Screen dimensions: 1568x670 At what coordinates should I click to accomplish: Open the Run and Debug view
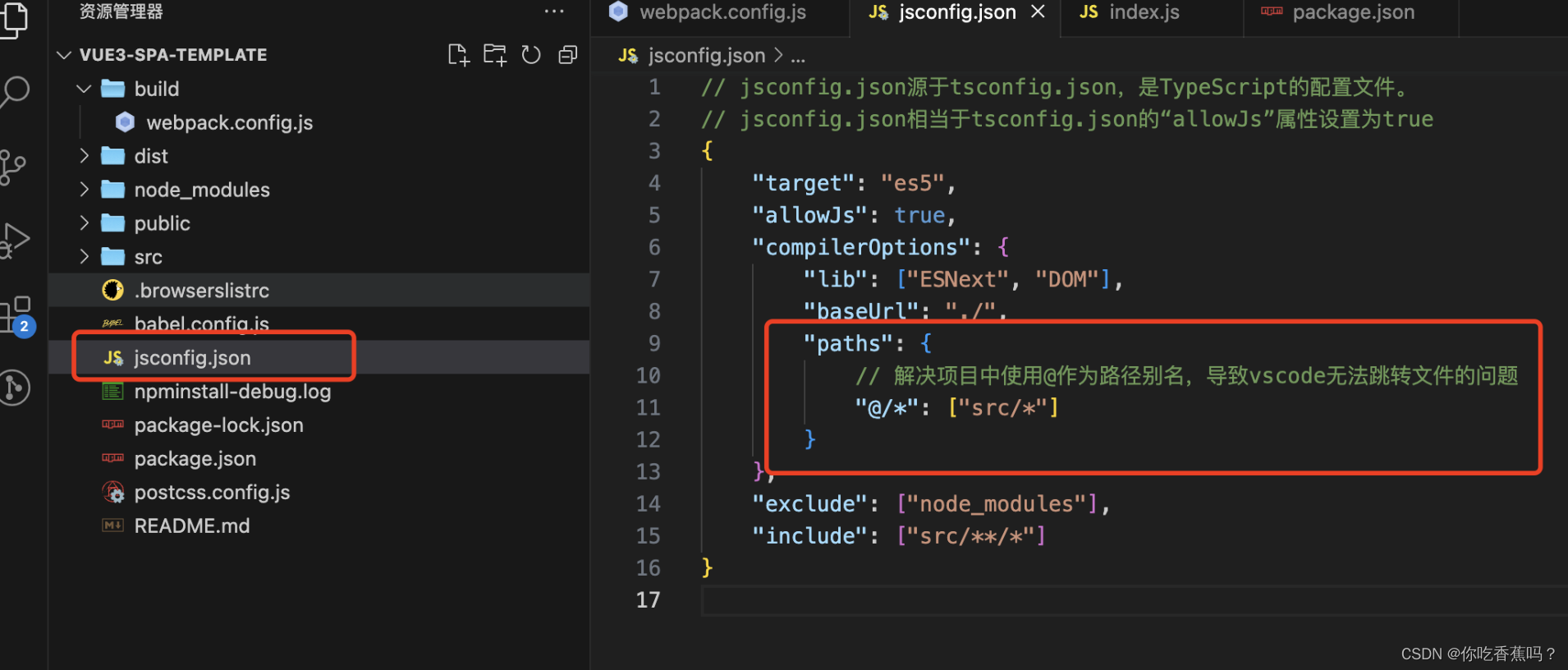point(15,241)
